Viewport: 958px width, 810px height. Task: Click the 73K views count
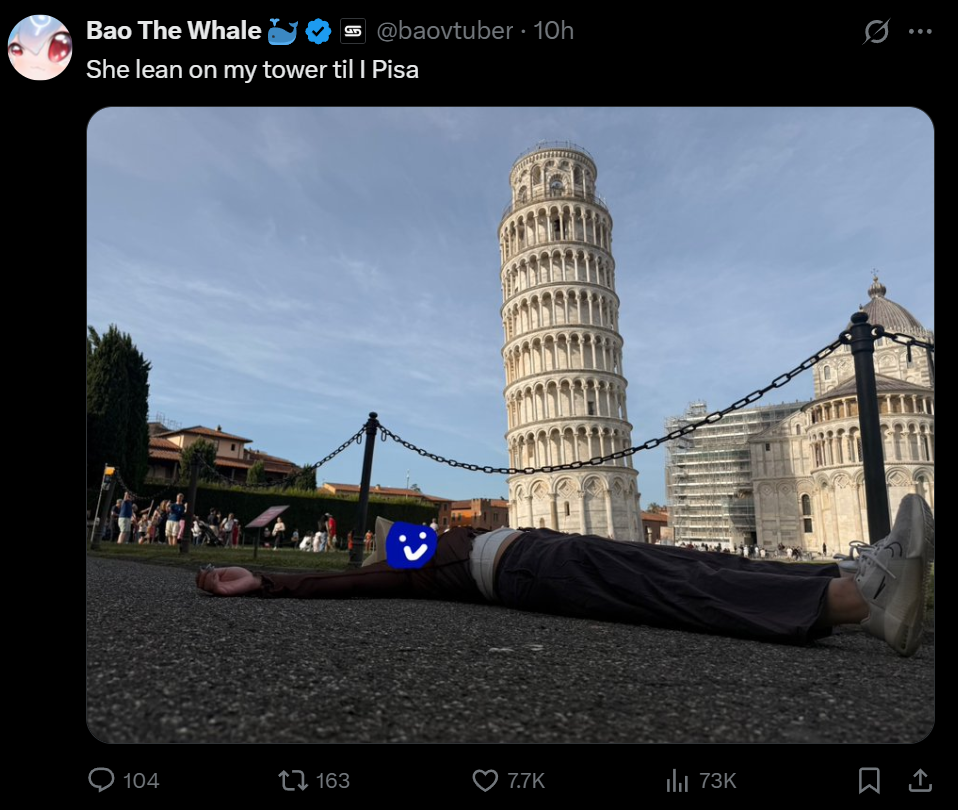tap(717, 781)
